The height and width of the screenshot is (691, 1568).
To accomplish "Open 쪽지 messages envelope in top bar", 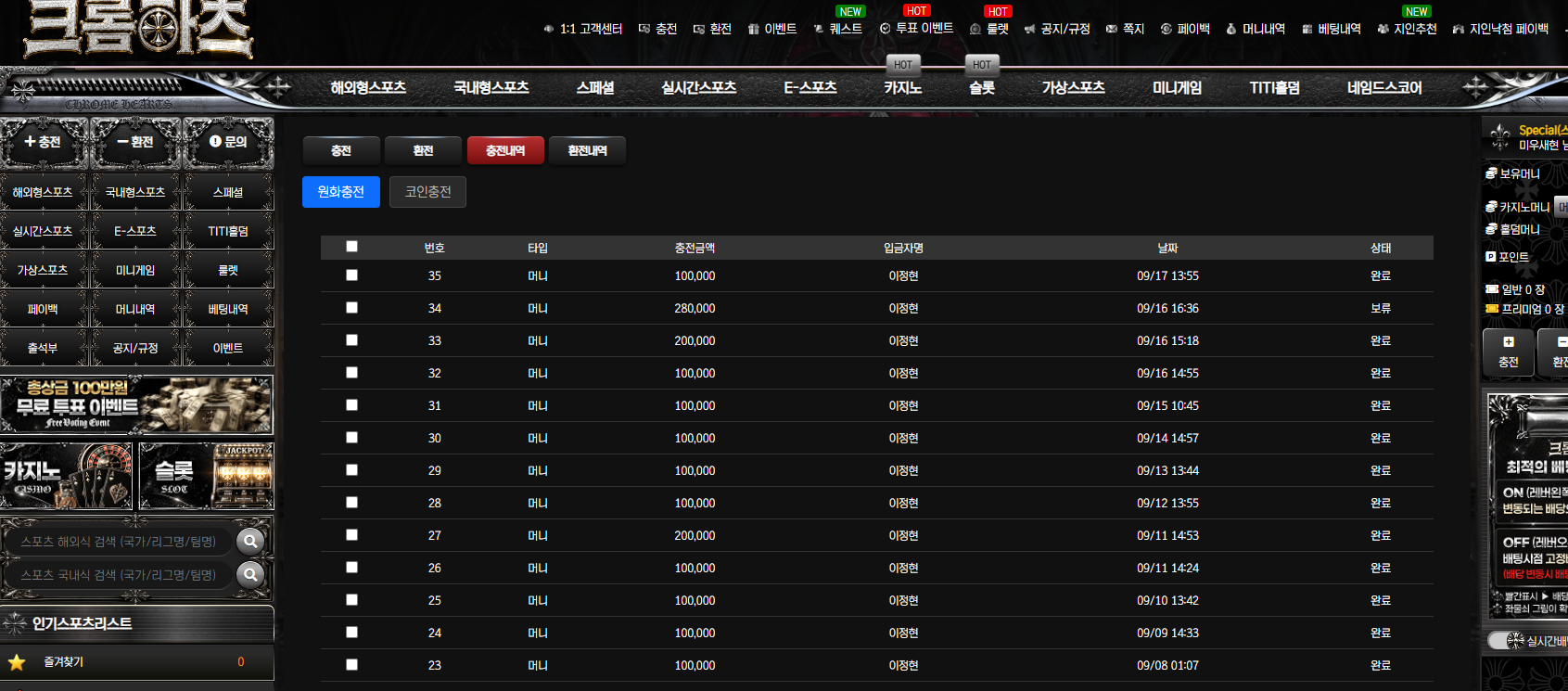I will click(x=1111, y=29).
